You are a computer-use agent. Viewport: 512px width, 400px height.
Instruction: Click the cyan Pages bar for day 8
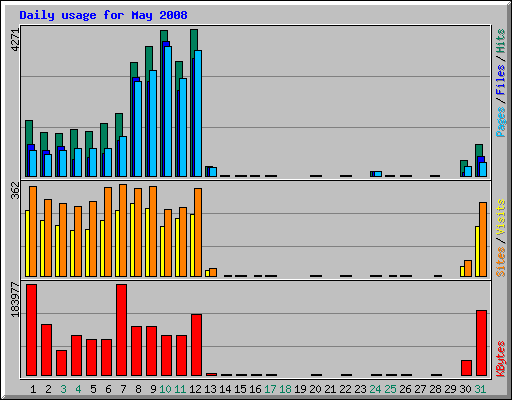(138, 129)
